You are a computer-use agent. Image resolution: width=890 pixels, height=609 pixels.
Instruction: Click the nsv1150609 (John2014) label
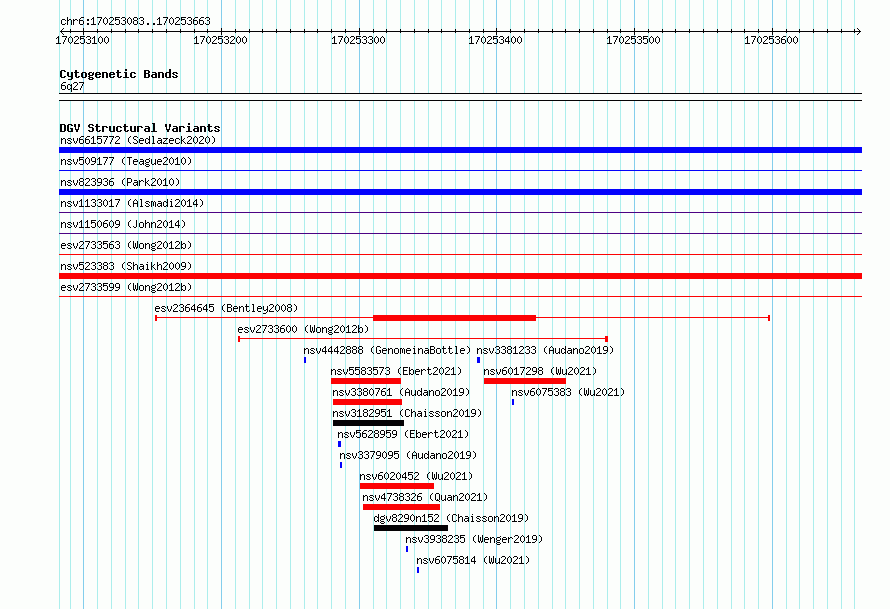(x=123, y=224)
